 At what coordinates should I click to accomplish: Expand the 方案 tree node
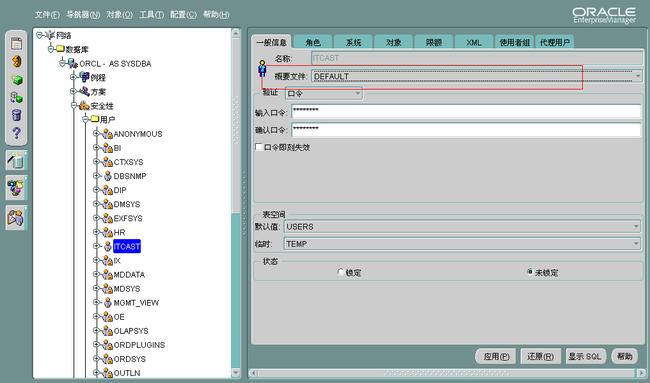coord(73,91)
